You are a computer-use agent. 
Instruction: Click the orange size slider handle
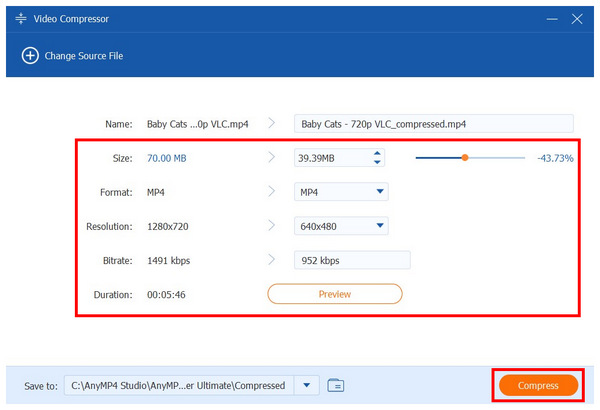(464, 158)
